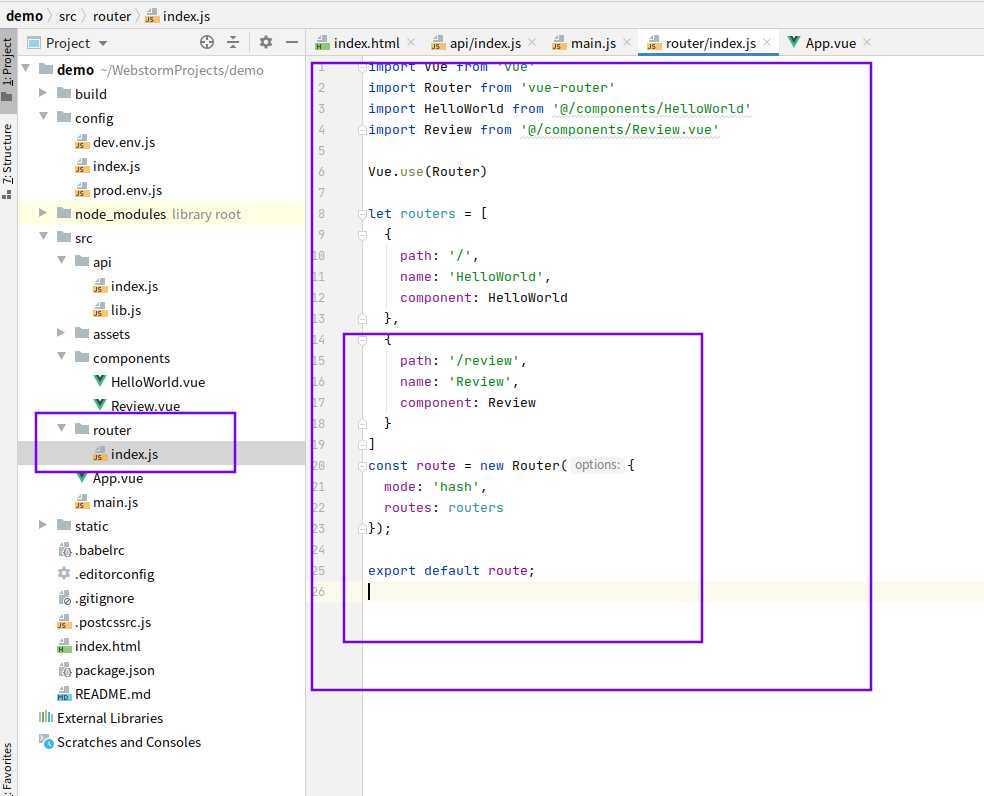Expand the build folder
The image size is (984, 796).
(x=43, y=92)
